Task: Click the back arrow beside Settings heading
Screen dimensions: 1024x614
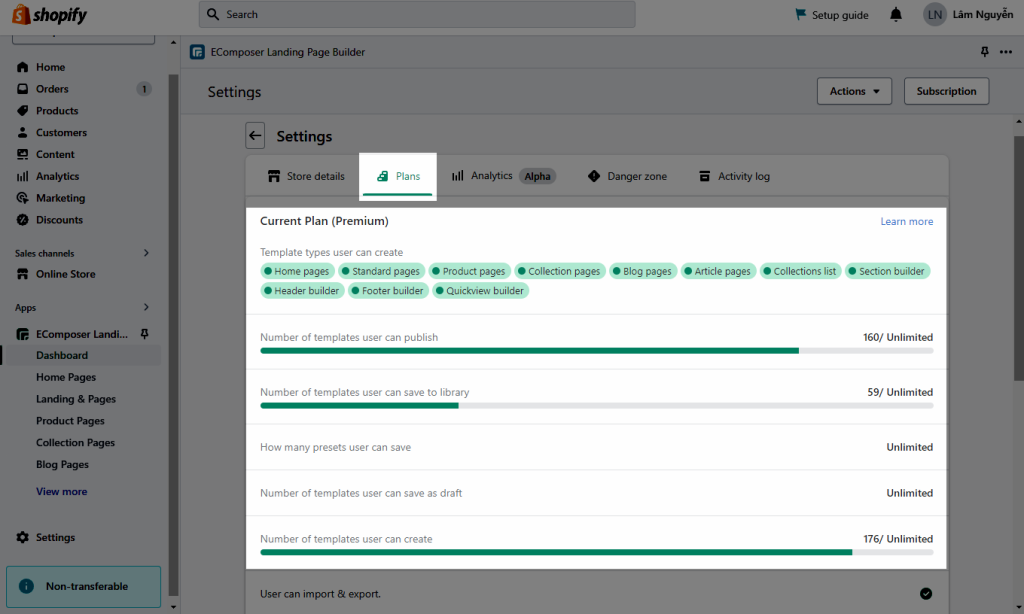Action: click(255, 136)
